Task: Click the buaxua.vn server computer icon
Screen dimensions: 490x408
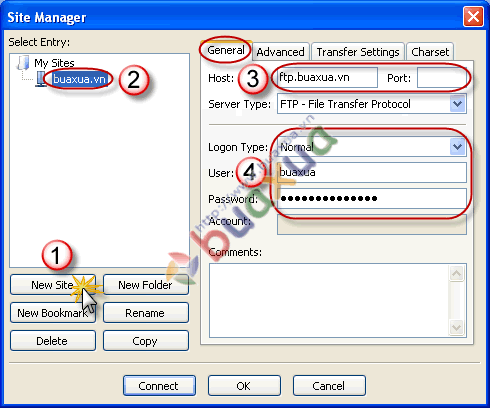Action: (41, 79)
